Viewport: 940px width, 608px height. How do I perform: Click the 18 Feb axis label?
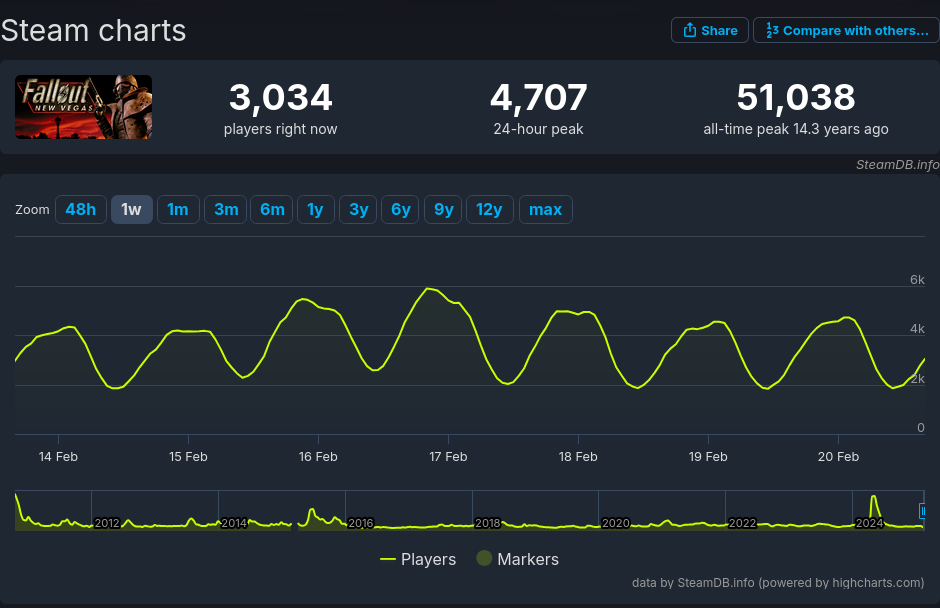coord(578,457)
